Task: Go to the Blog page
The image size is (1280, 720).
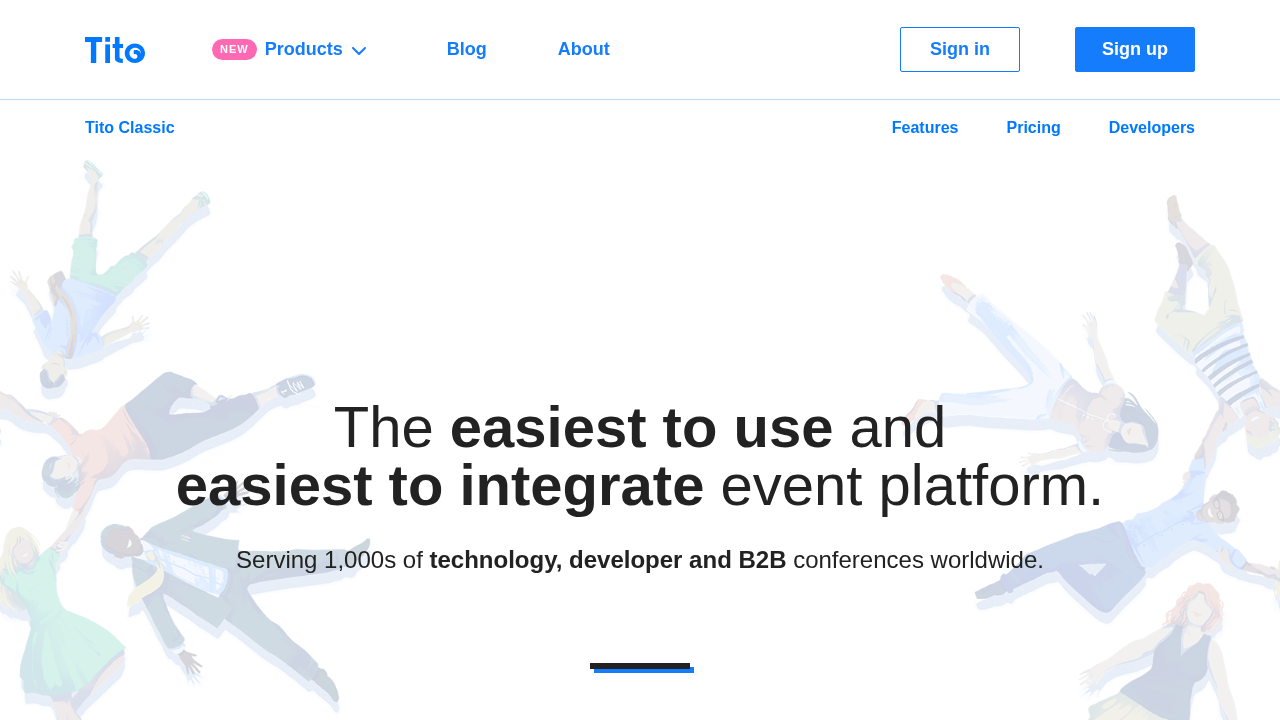Action: coord(467,49)
